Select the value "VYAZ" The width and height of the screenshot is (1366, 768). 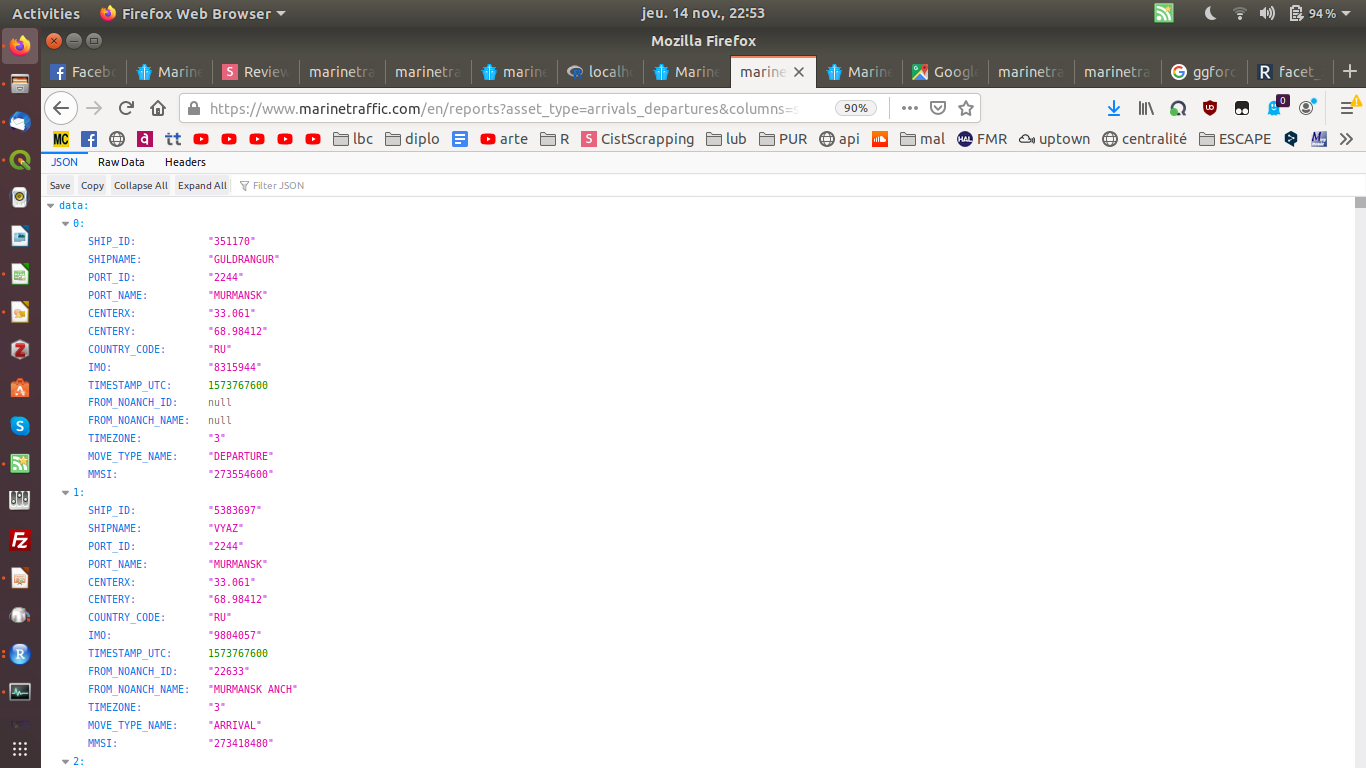(226, 528)
